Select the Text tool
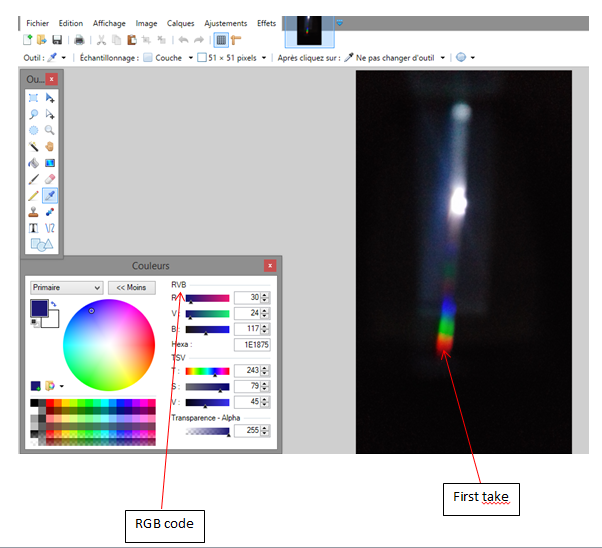 pyautogui.click(x=33, y=228)
